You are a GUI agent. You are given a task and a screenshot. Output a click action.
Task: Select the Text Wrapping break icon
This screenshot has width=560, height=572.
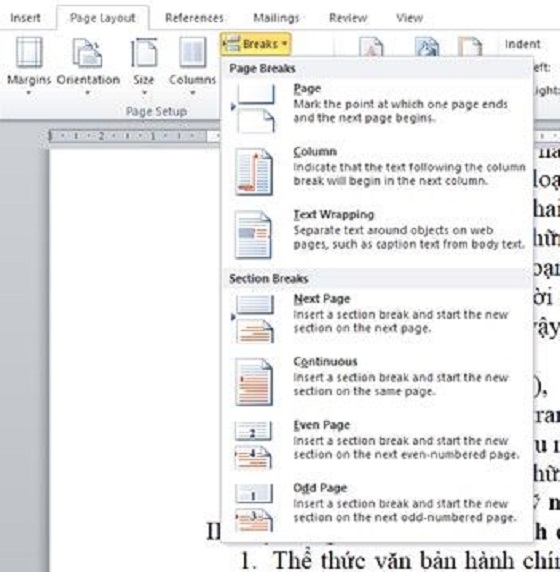[x=253, y=234]
